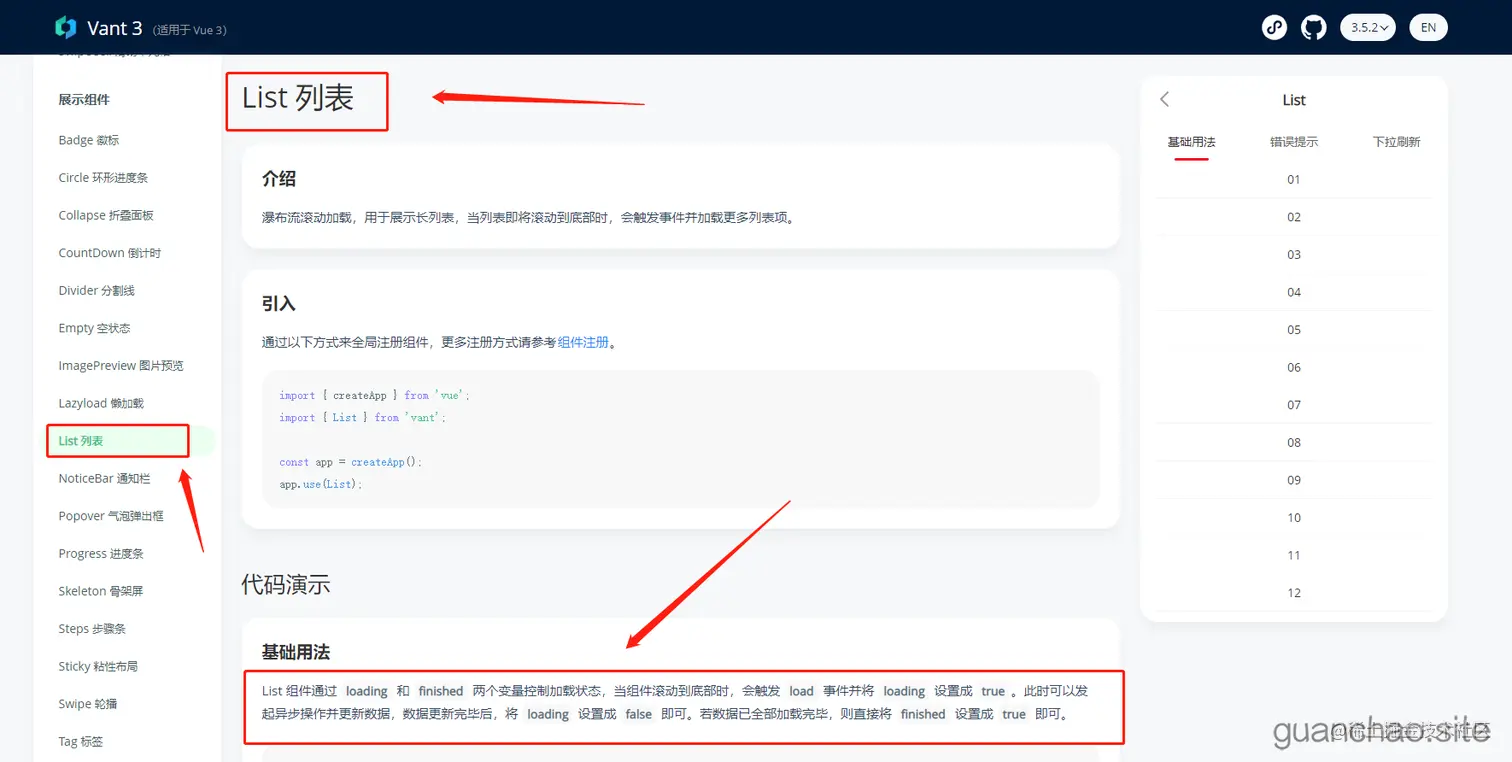Click list row 06 in simulator
The width and height of the screenshot is (1512, 762).
[1294, 367]
